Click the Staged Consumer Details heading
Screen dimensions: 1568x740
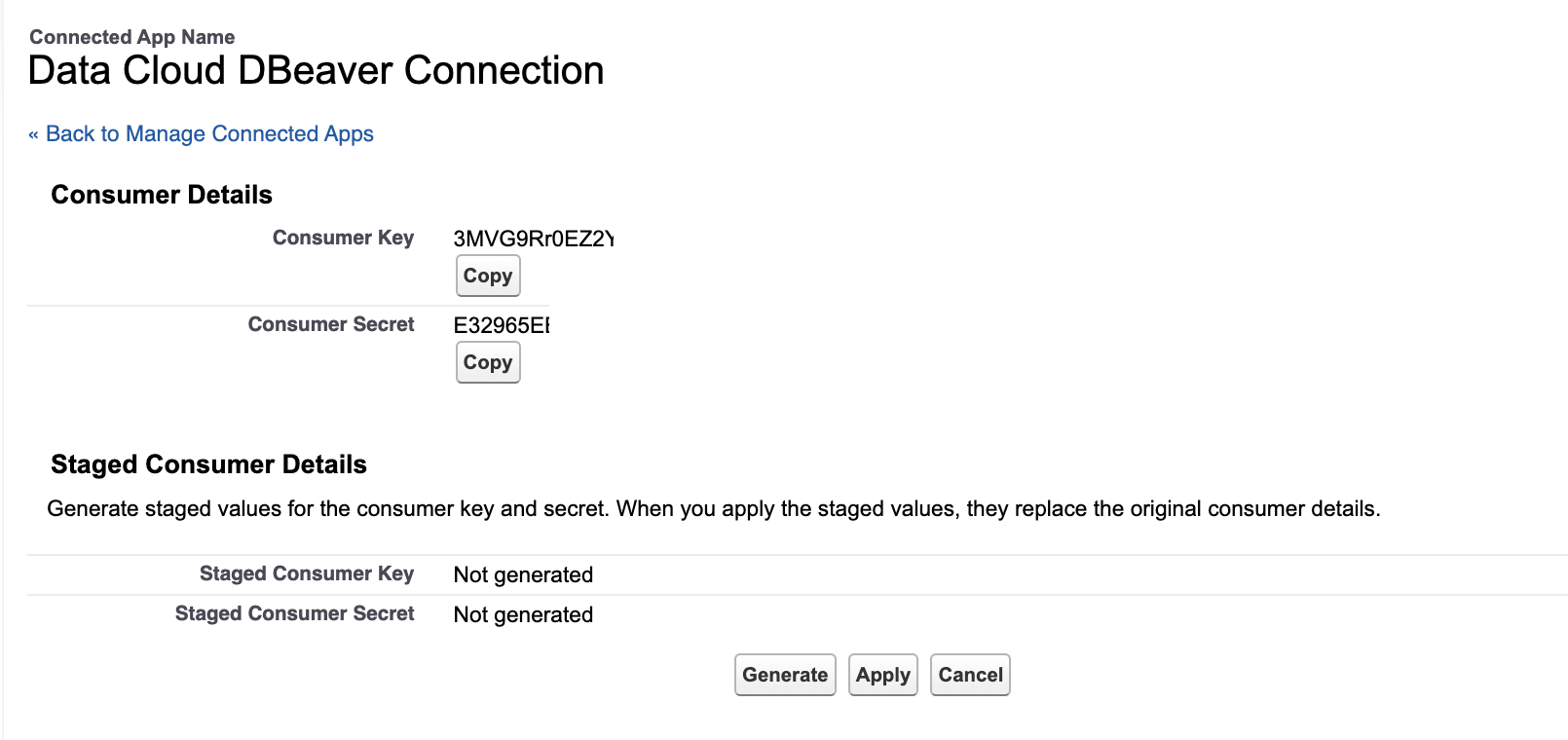[x=208, y=464]
